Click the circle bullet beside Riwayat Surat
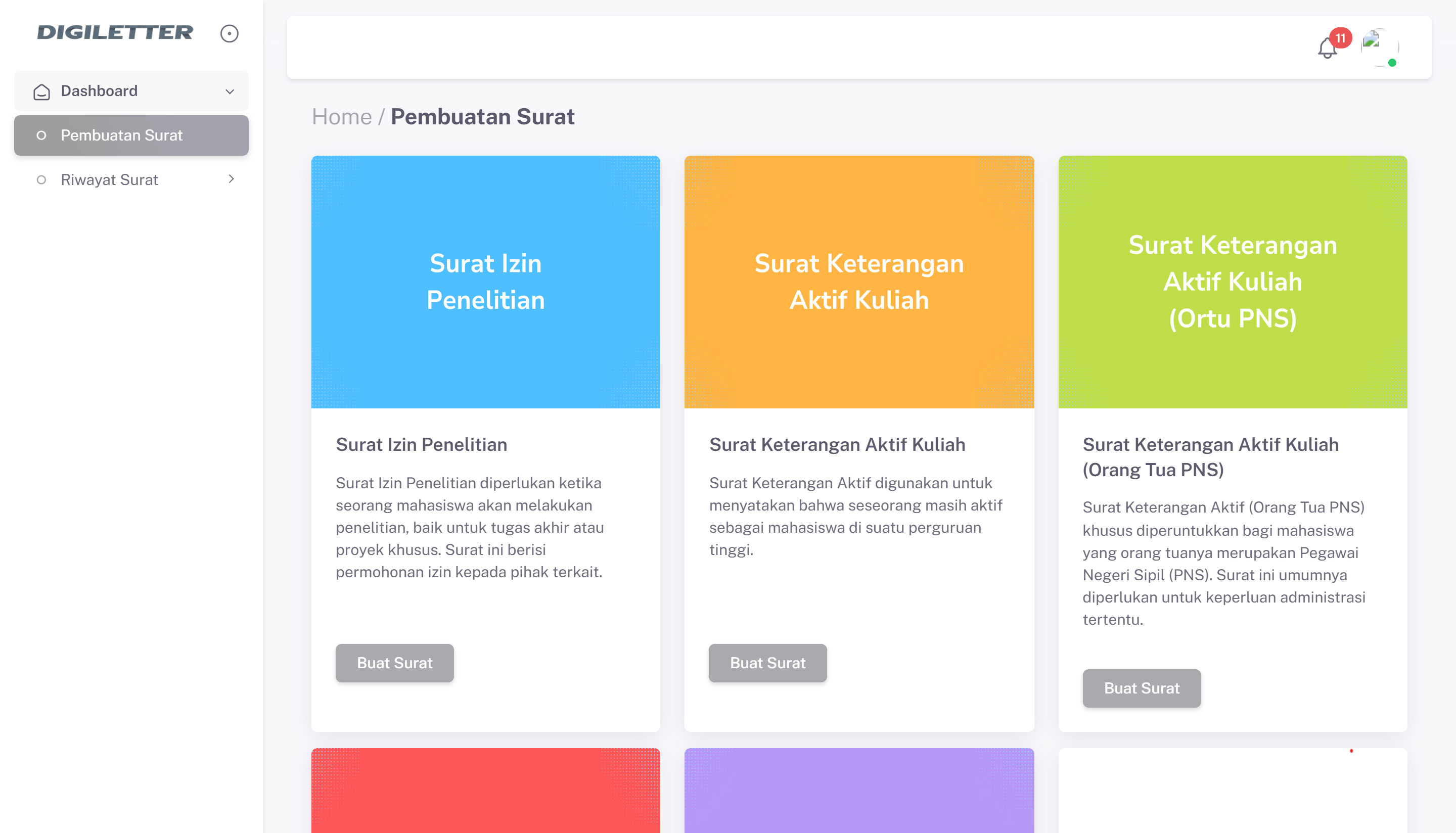Screen dimensions: 1456x833 [41, 179]
